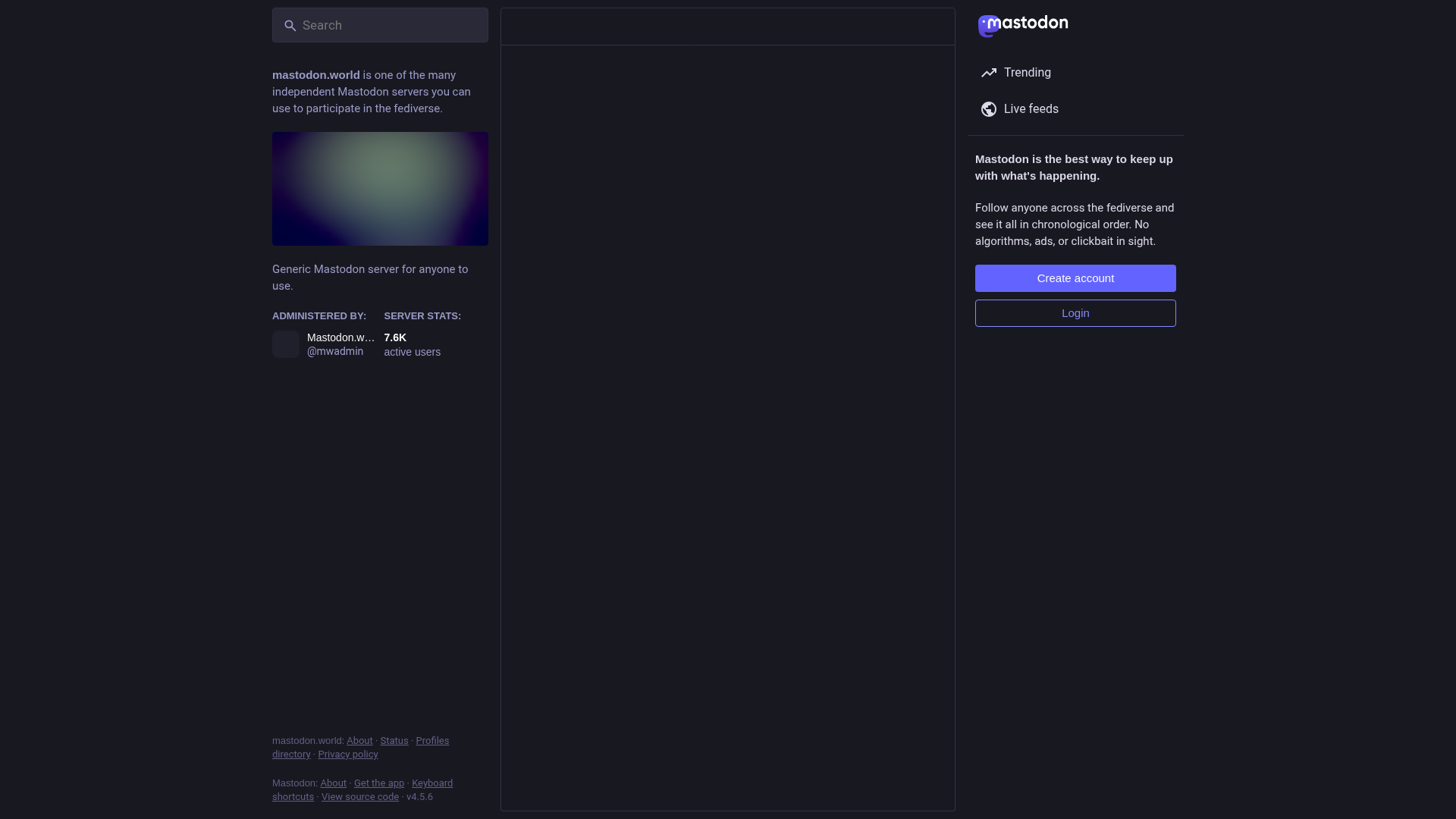Click the Trending arrow icon
Viewport: 1456px width, 819px height.
pyautogui.click(x=988, y=73)
